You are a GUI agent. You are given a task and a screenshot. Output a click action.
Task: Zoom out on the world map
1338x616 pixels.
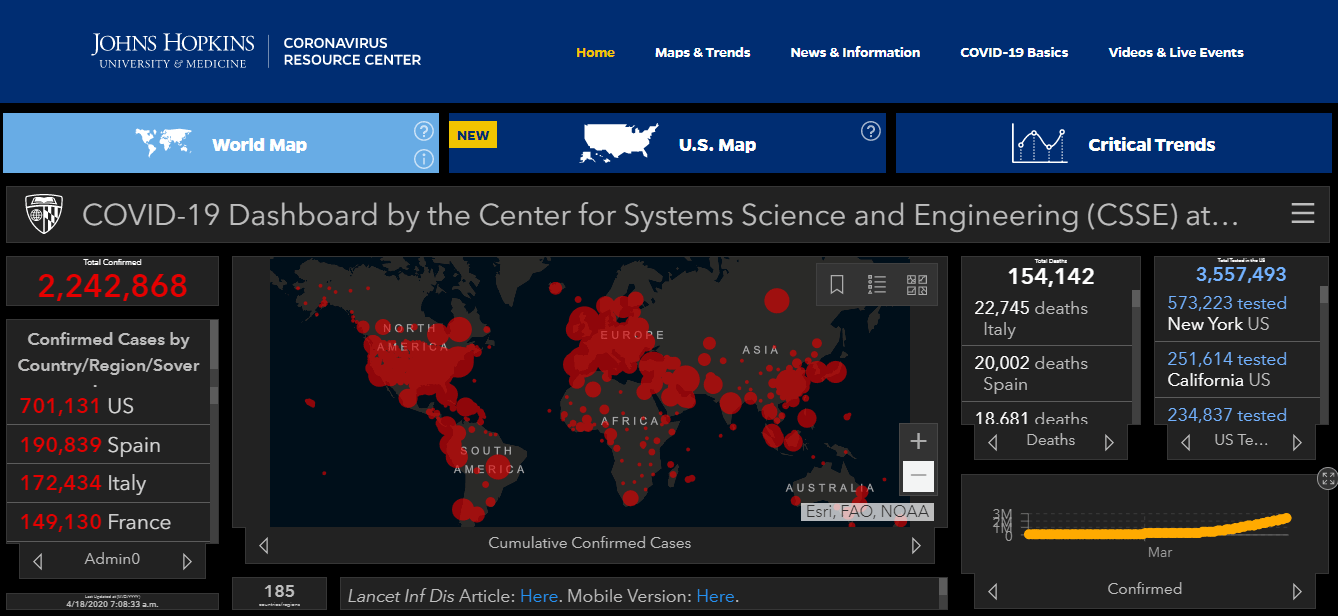pos(918,476)
